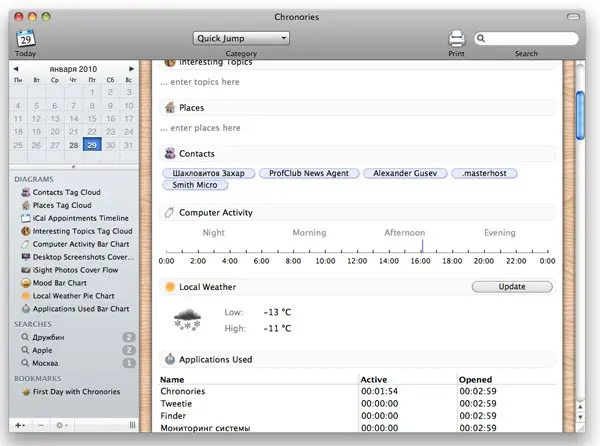Open iCal Appointments Timeline diagram
Screen dimensions: 600x446
click(x=80, y=218)
